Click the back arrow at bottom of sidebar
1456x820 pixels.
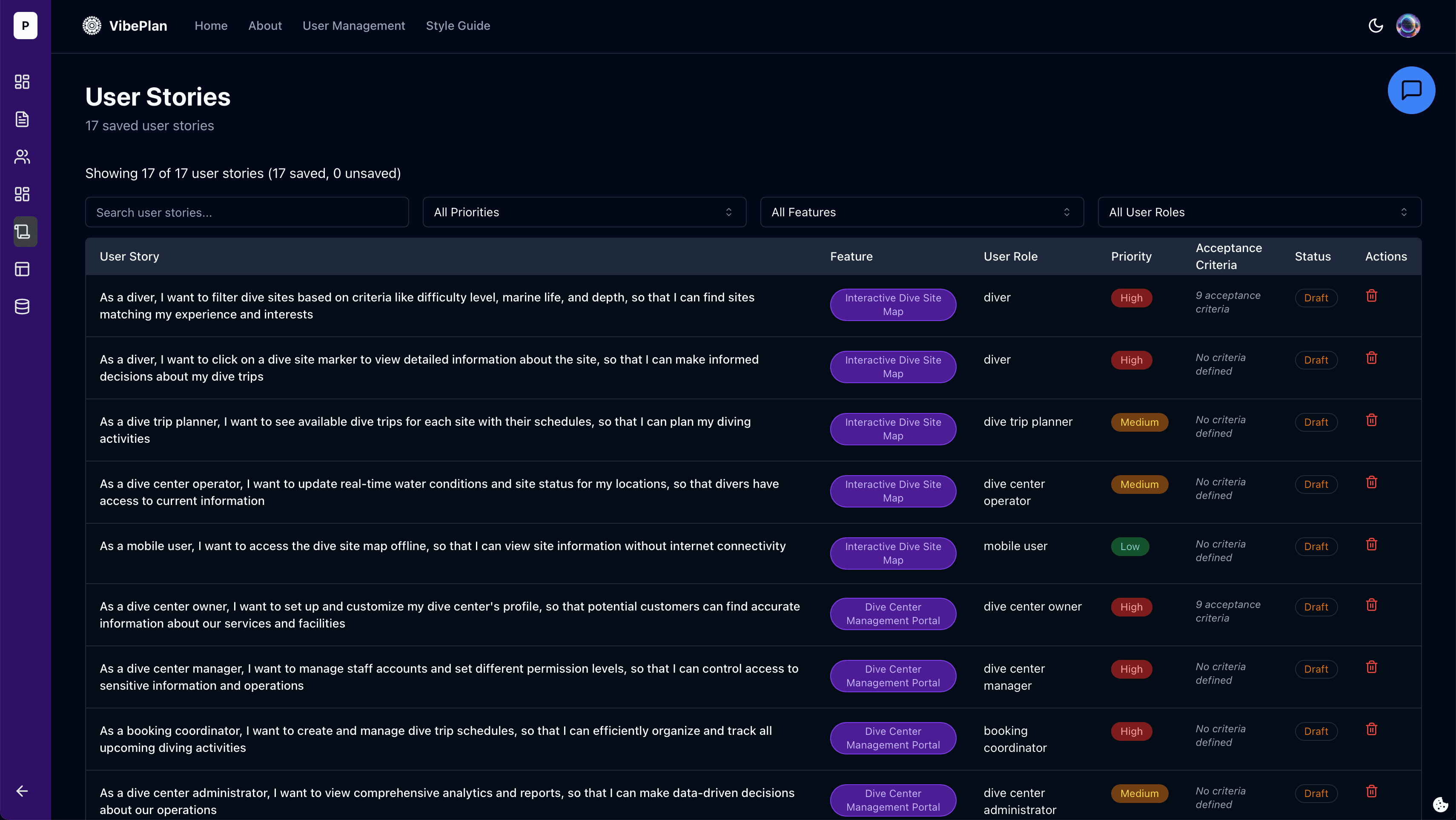[x=22, y=791]
